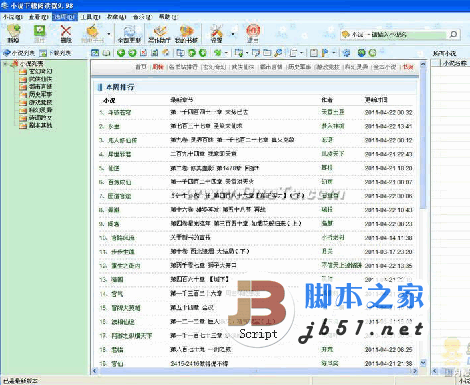Screen dimensions: 470x385
Task: Tick the header checkbox beside 小说名称
Action: [436, 63]
